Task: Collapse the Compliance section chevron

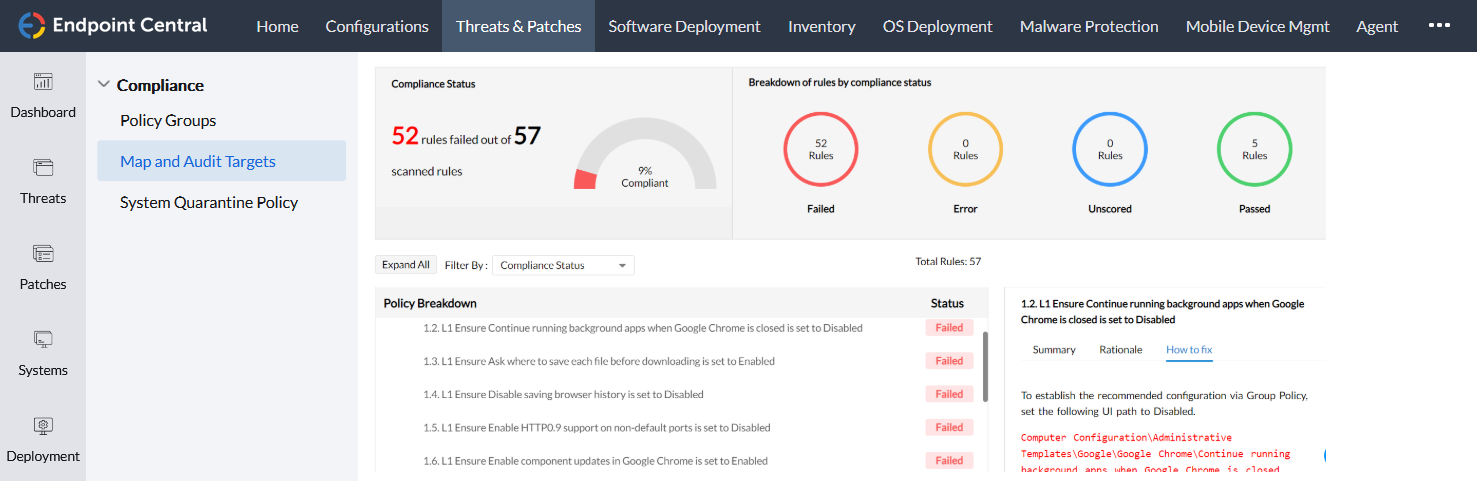Action: click(104, 85)
